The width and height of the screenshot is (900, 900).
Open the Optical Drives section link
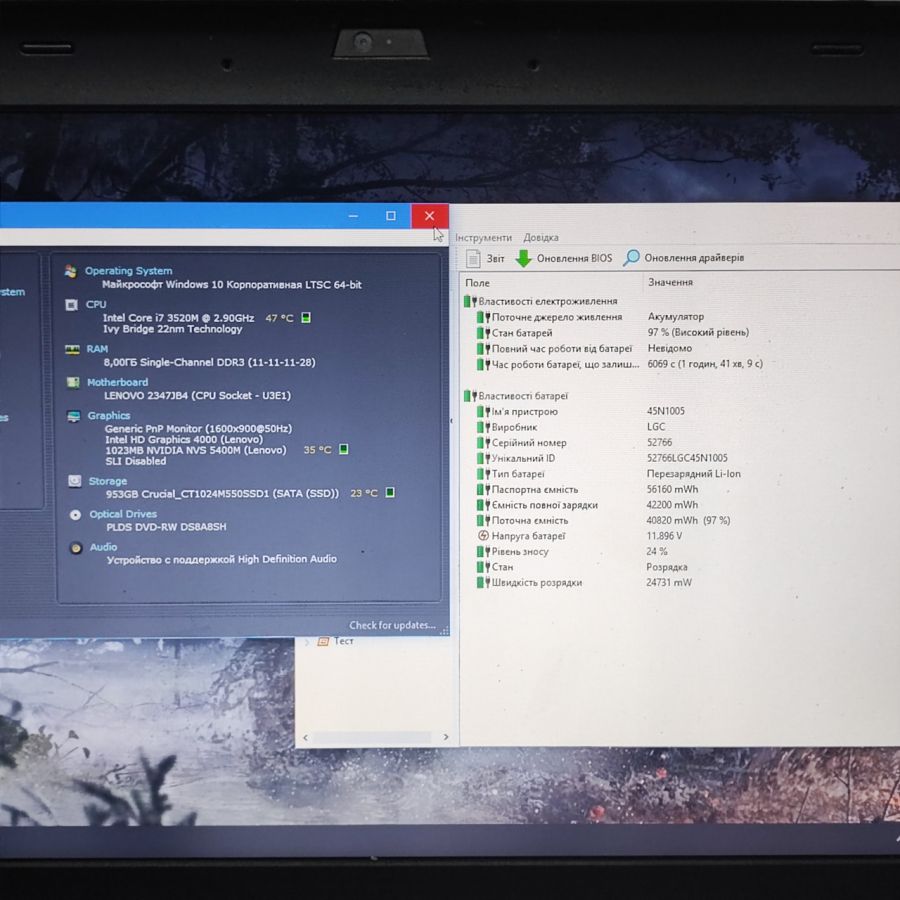point(123,514)
